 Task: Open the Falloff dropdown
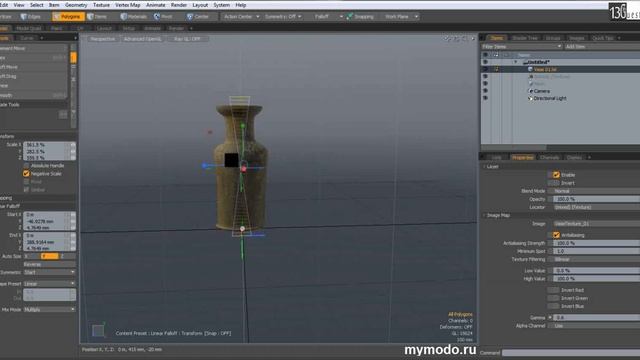point(329,17)
